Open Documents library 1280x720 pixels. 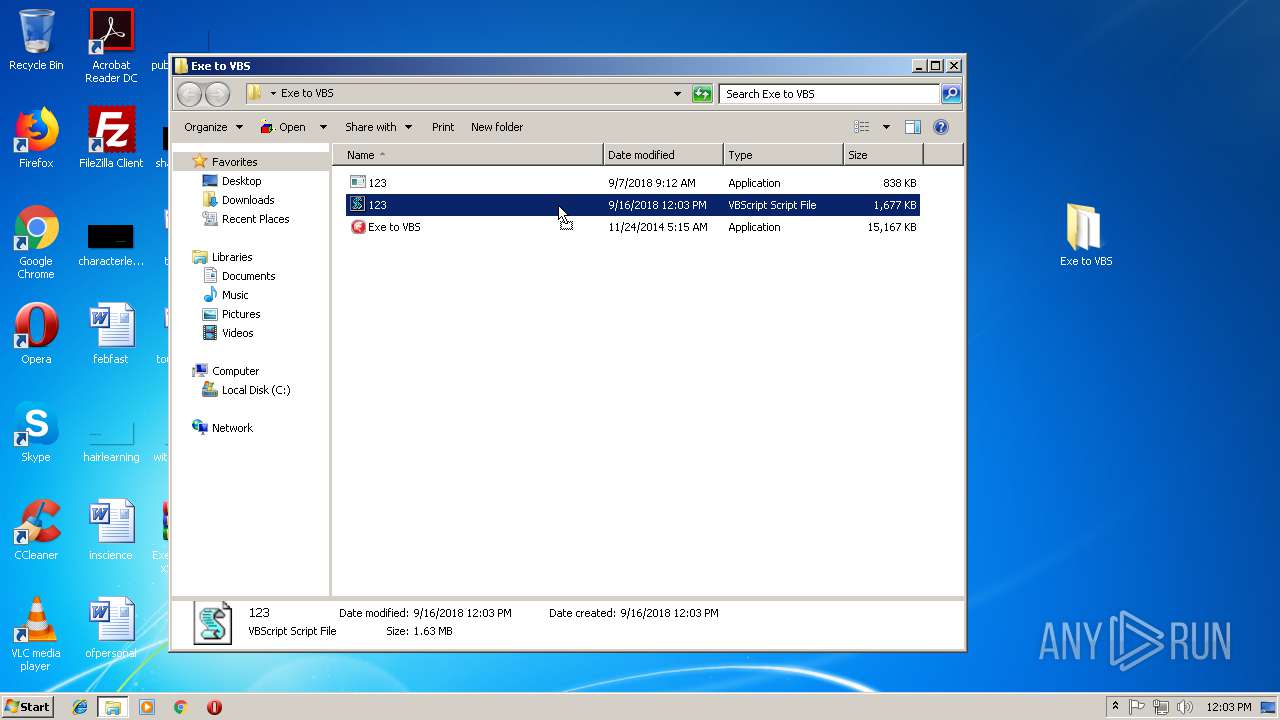click(x=248, y=276)
